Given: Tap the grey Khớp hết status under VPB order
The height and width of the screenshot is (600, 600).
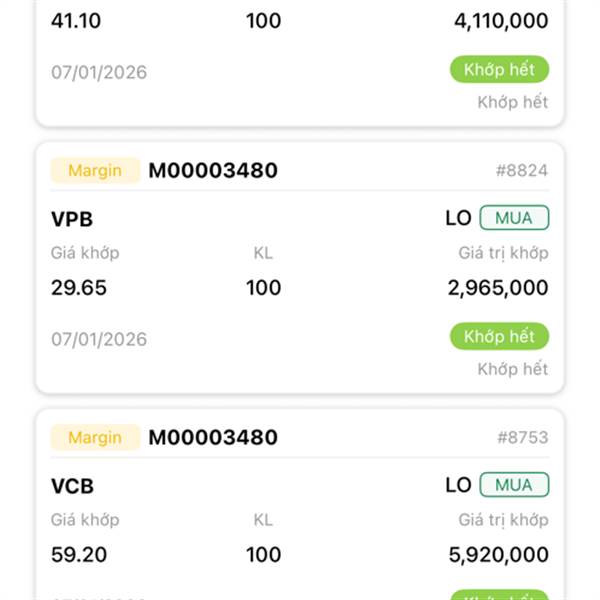Looking at the screenshot, I should pyautogui.click(x=512, y=369).
